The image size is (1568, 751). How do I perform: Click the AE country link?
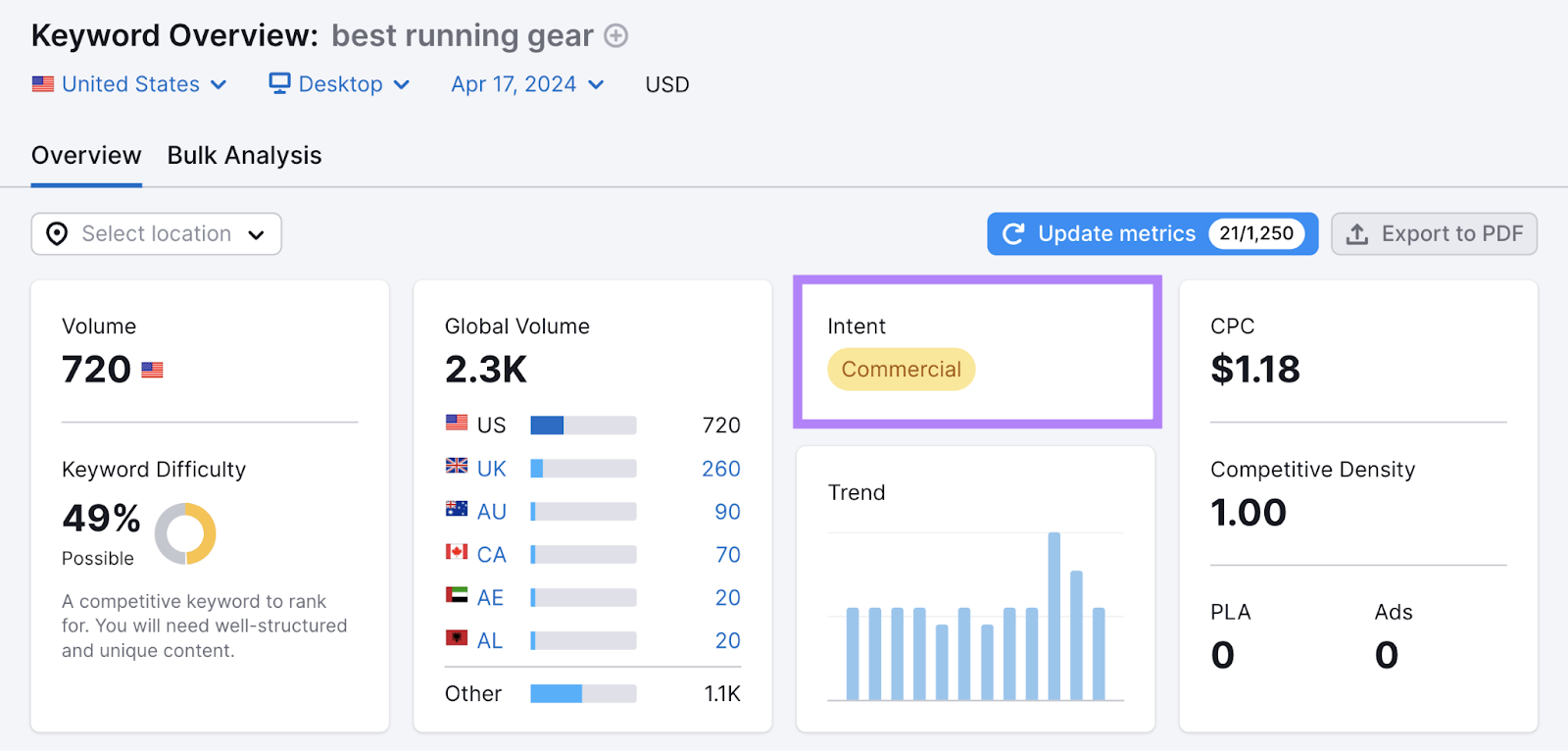[x=490, y=598]
